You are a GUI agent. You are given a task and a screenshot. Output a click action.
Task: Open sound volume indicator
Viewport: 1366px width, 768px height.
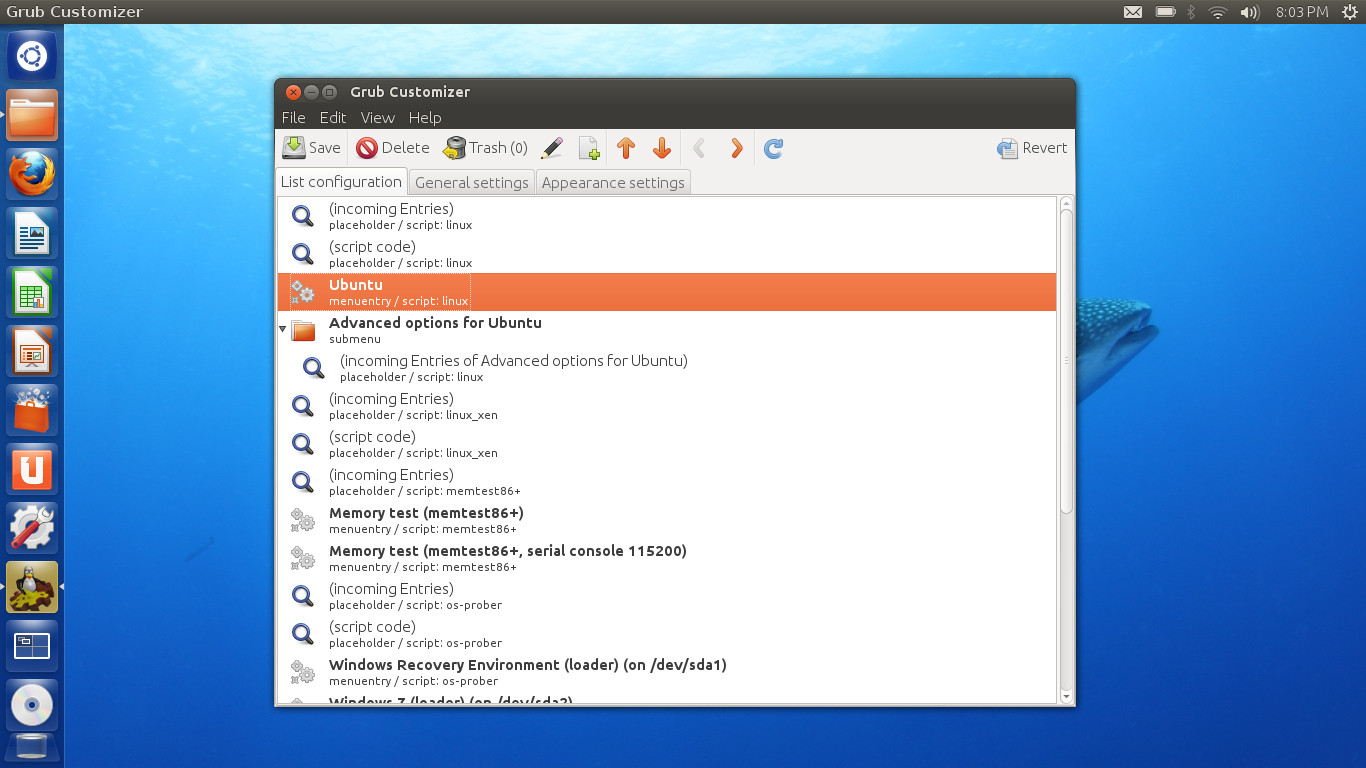(1249, 12)
